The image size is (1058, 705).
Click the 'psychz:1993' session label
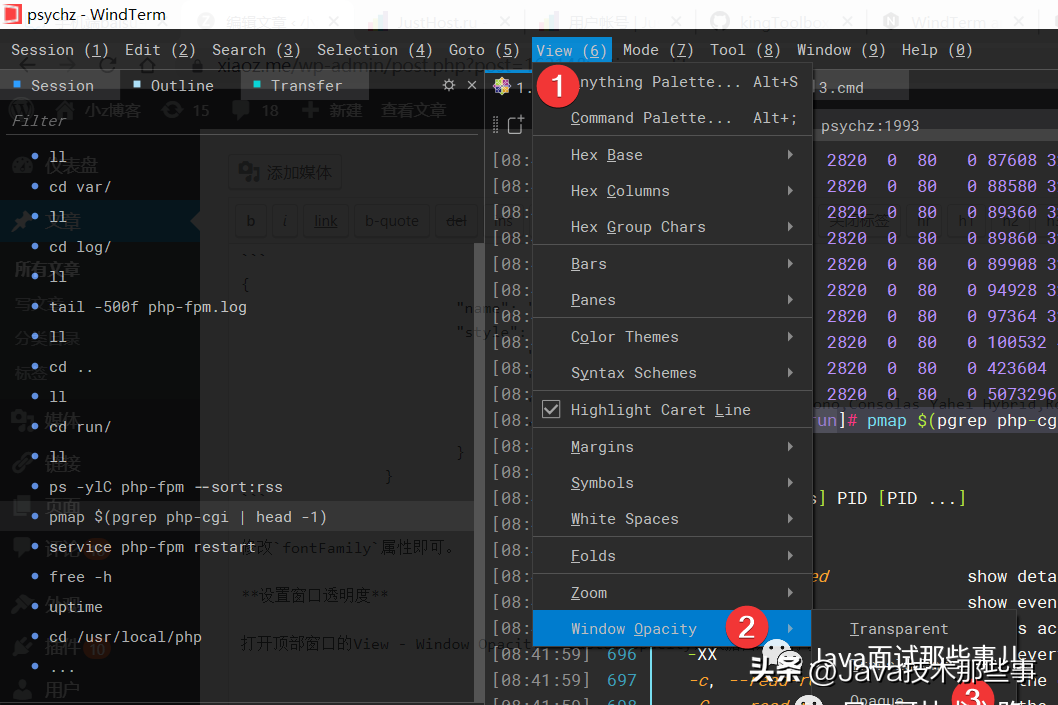pyautogui.click(x=870, y=126)
